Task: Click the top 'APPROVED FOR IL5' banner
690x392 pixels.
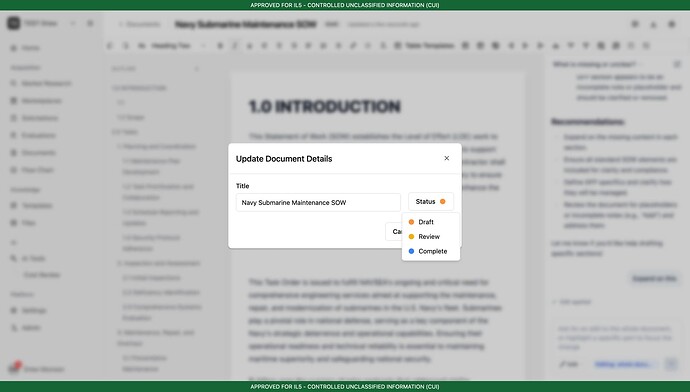Action: click(345, 5)
